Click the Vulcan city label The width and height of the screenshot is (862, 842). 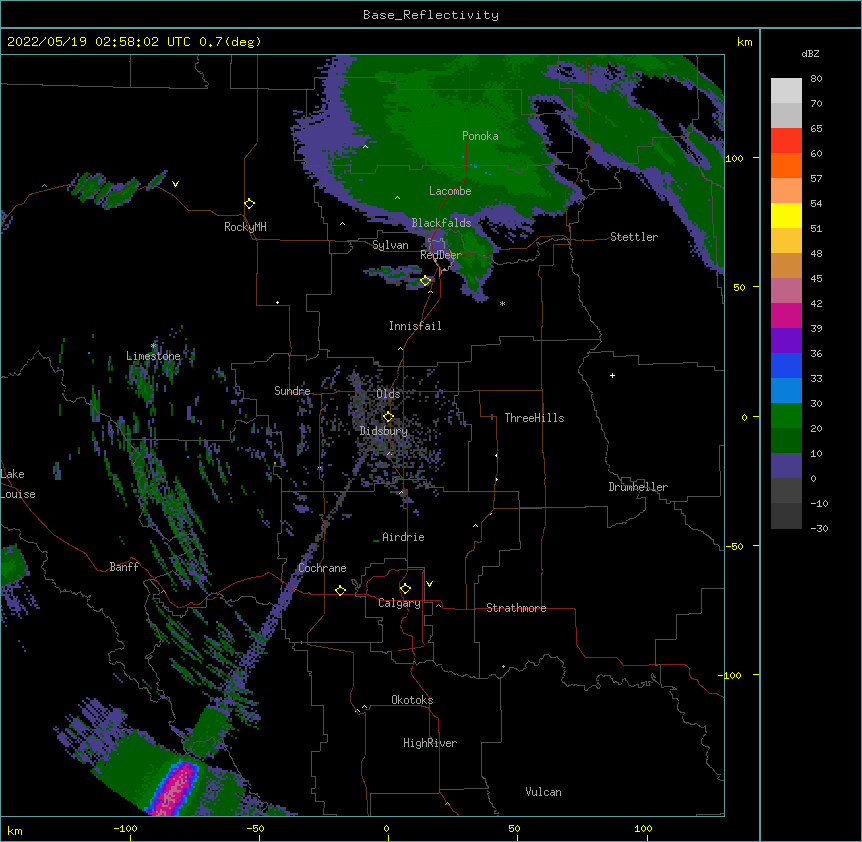543,792
